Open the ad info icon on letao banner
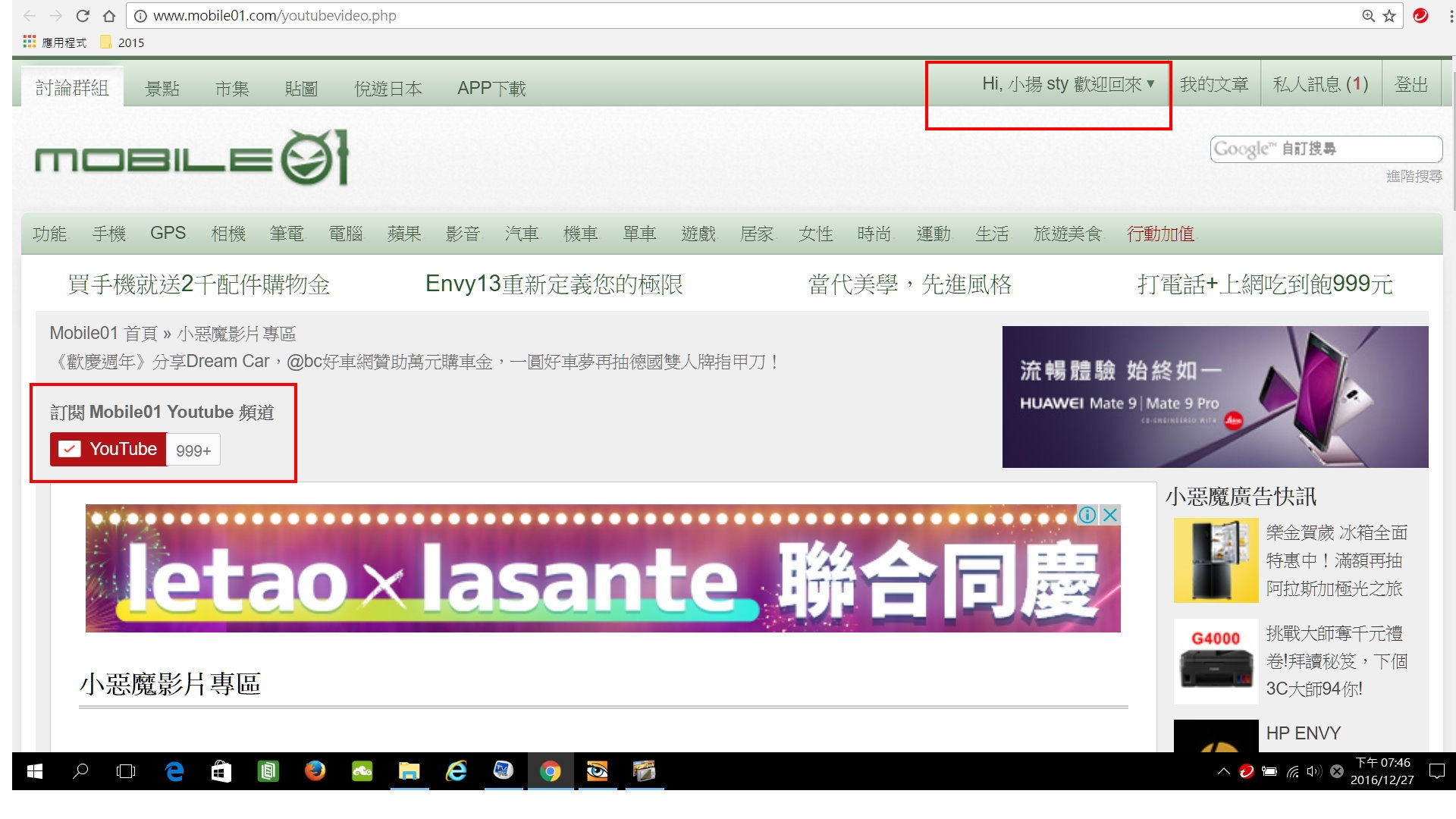The width and height of the screenshot is (1456, 819). [1087, 515]
